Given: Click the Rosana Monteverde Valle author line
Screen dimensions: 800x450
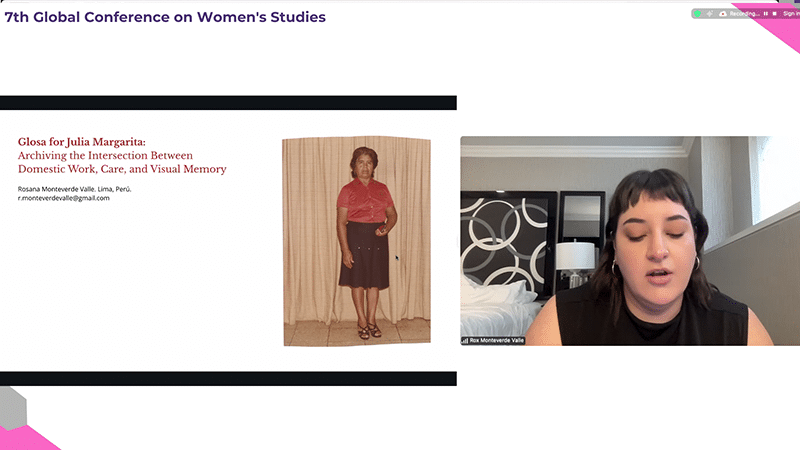Looking at the screenshot, I should (74, 189).
